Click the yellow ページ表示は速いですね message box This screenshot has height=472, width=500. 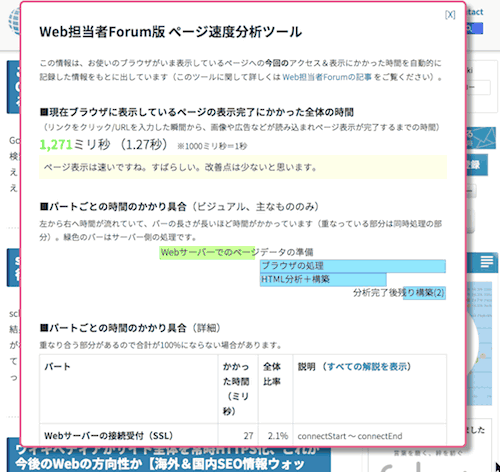tap(243, 167)
